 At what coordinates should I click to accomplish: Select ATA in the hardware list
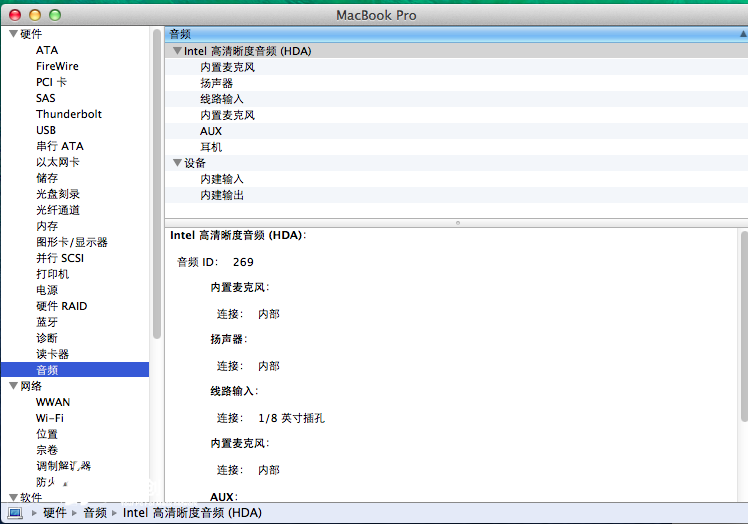pos(47,50)
